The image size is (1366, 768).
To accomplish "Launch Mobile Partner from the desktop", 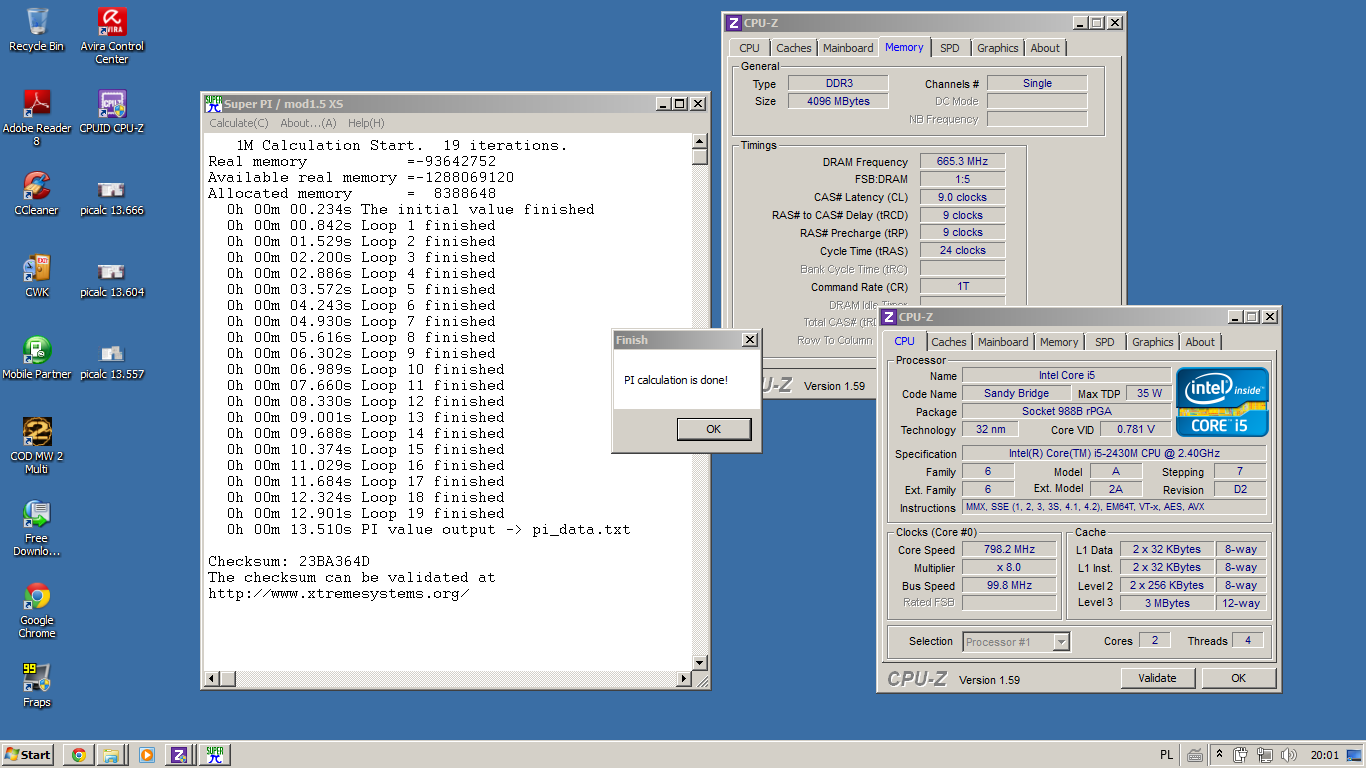I will point(37,358).
